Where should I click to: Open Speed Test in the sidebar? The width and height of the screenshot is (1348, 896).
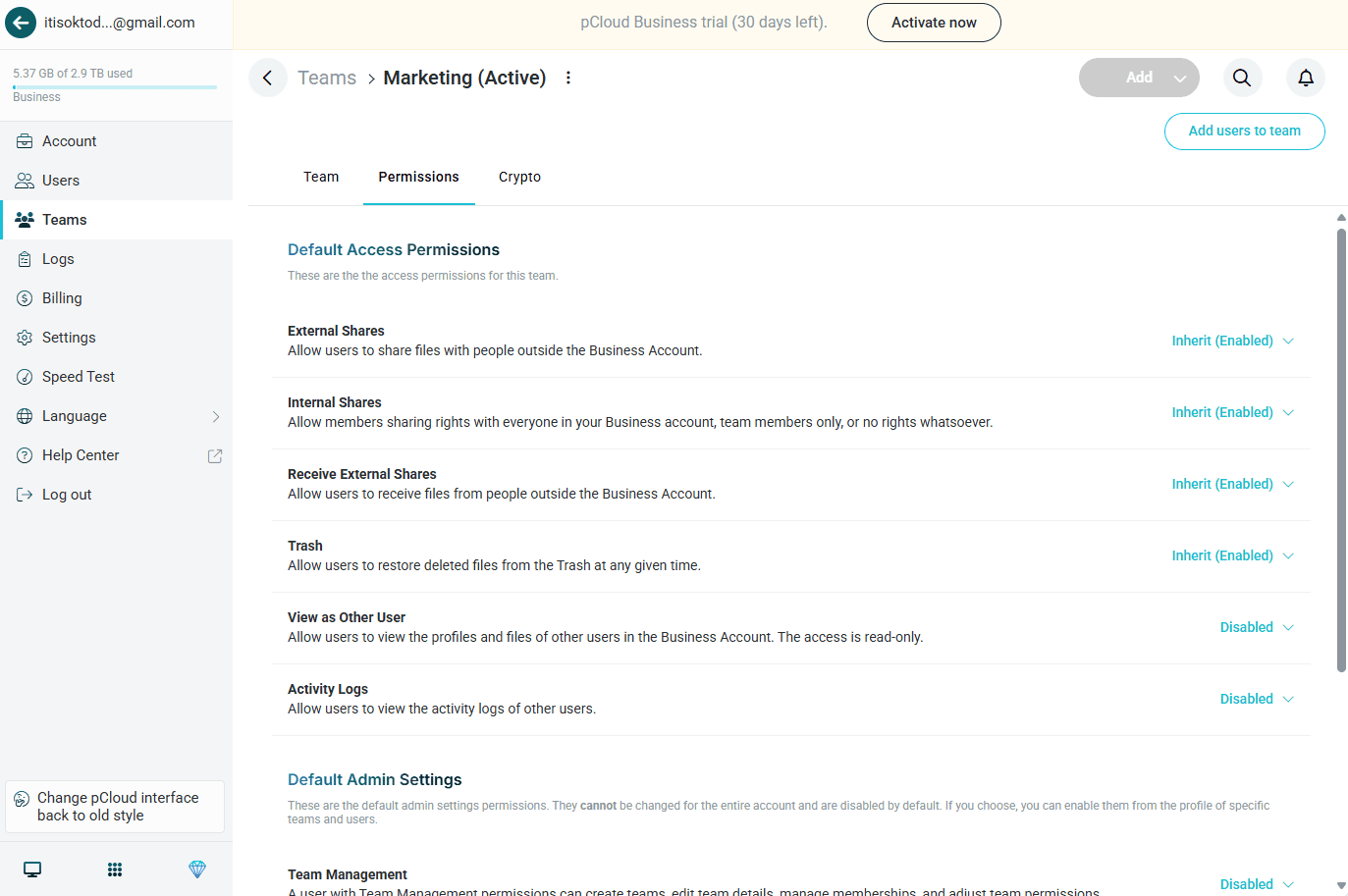pos(116,377)
